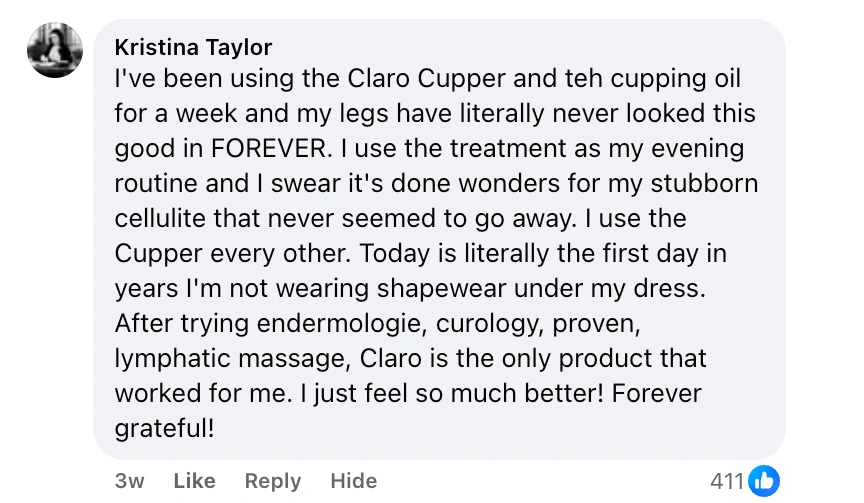
Task: Click the closing word "grateful!" in the comment
Action: 165,428
